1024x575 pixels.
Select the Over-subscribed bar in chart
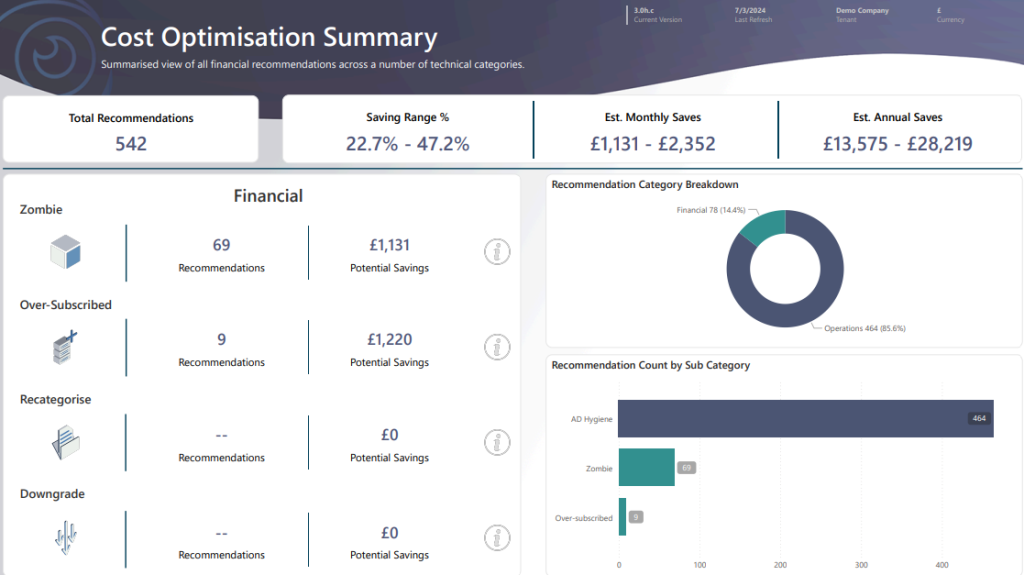[622, 517]
